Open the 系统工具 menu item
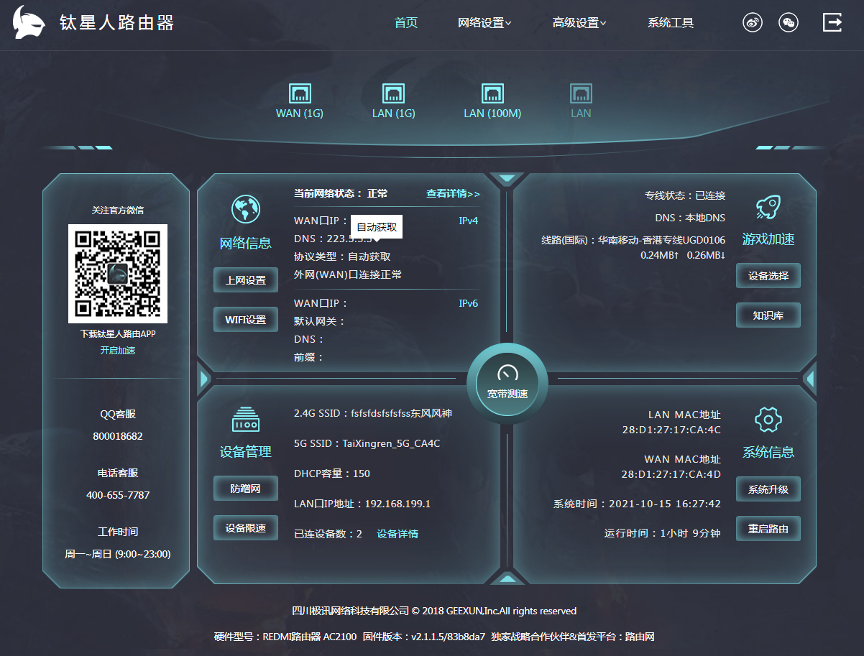This screenshot has width=864, height=656. (670, 23)
